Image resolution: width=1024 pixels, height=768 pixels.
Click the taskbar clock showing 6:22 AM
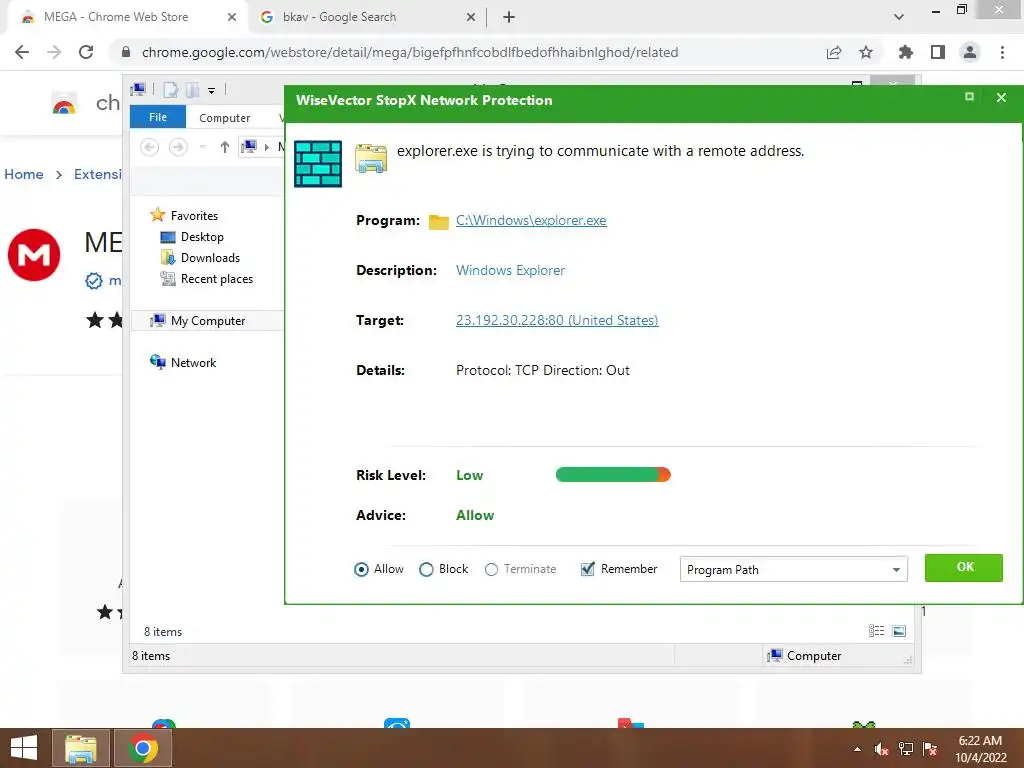pyautogui.click(x=980, y=749)
